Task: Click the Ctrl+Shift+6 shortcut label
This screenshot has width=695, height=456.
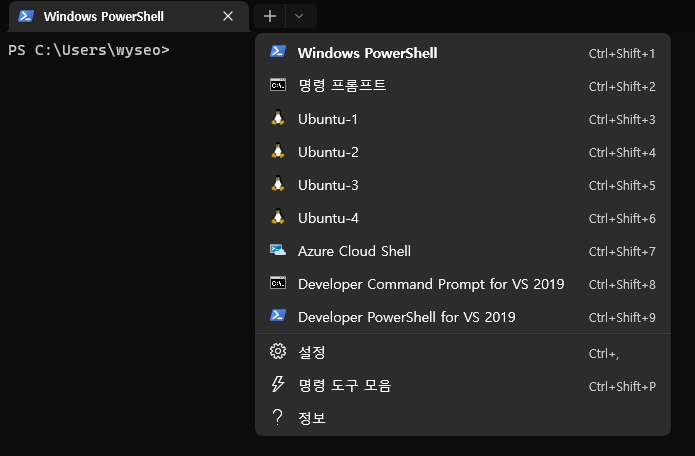Action: [x=622, y=218]
